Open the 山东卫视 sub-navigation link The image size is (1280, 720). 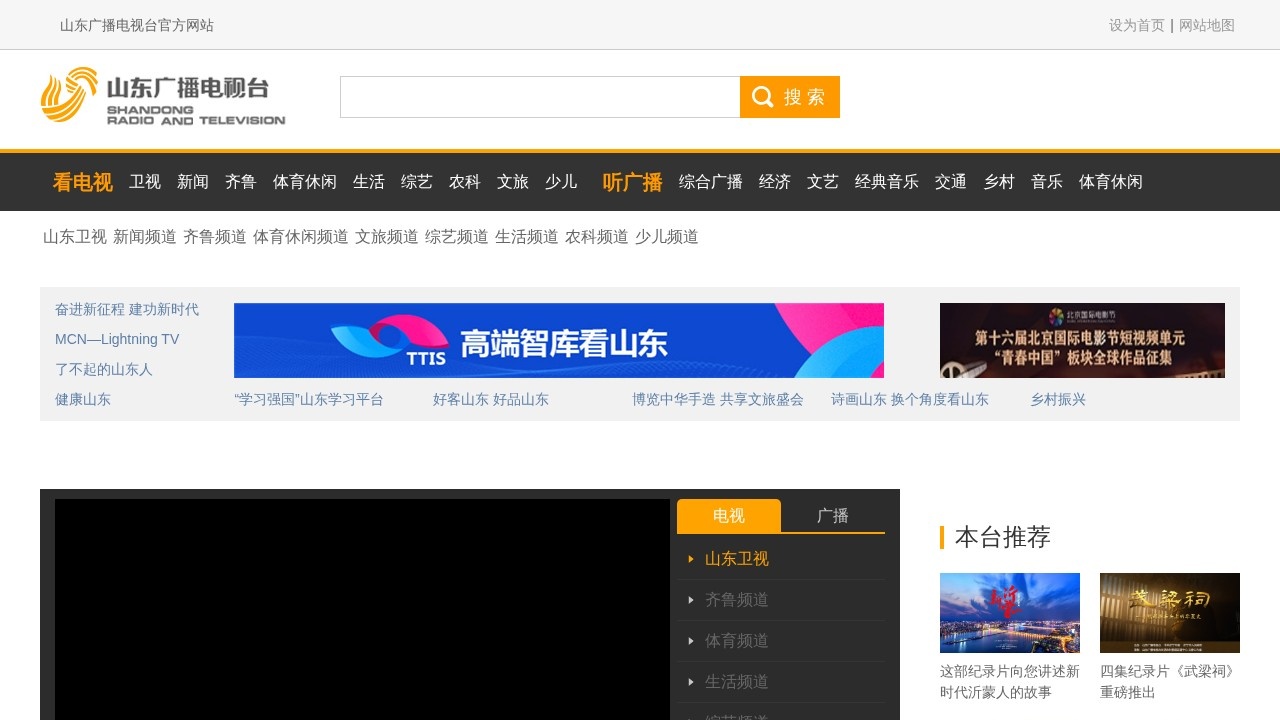[x=75, y=237]
